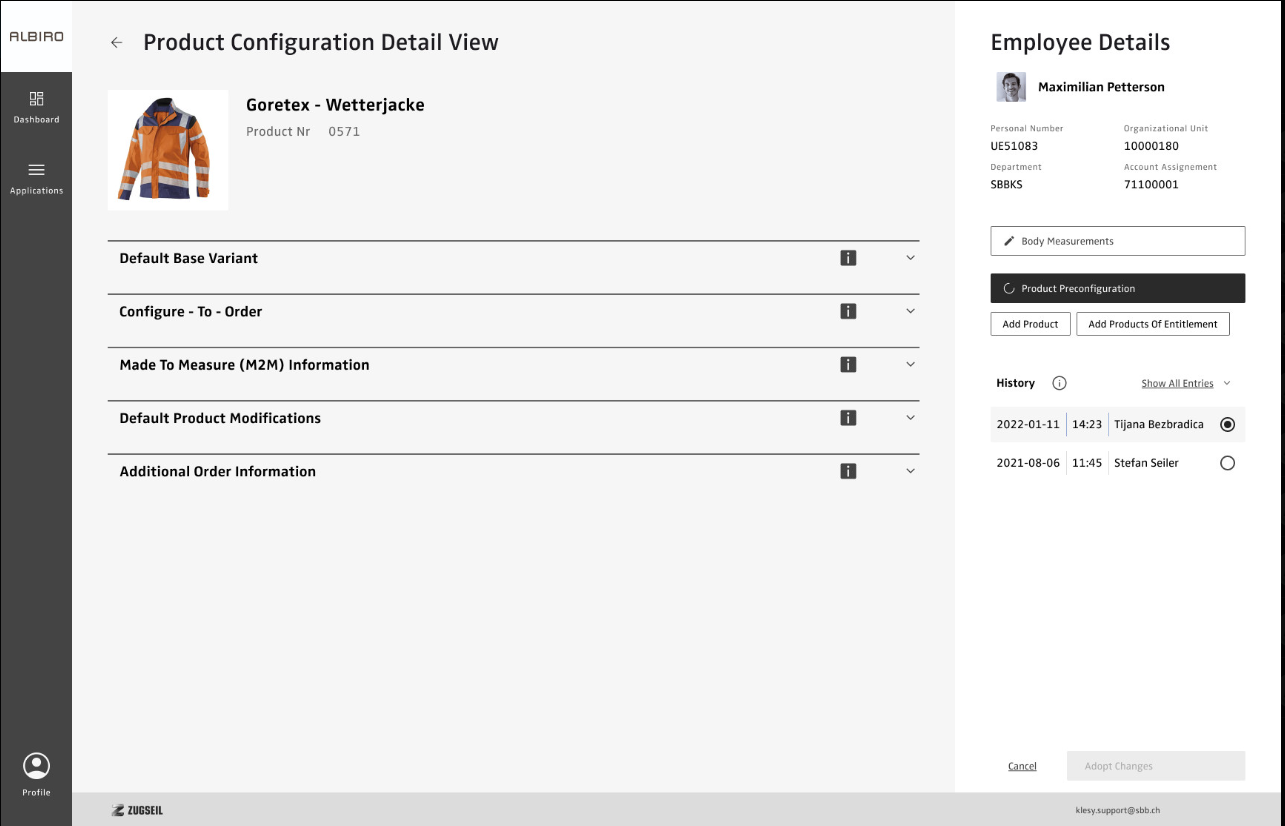Show the History info tooltip icon
Screen dimensions: 1285x826
1060,383
